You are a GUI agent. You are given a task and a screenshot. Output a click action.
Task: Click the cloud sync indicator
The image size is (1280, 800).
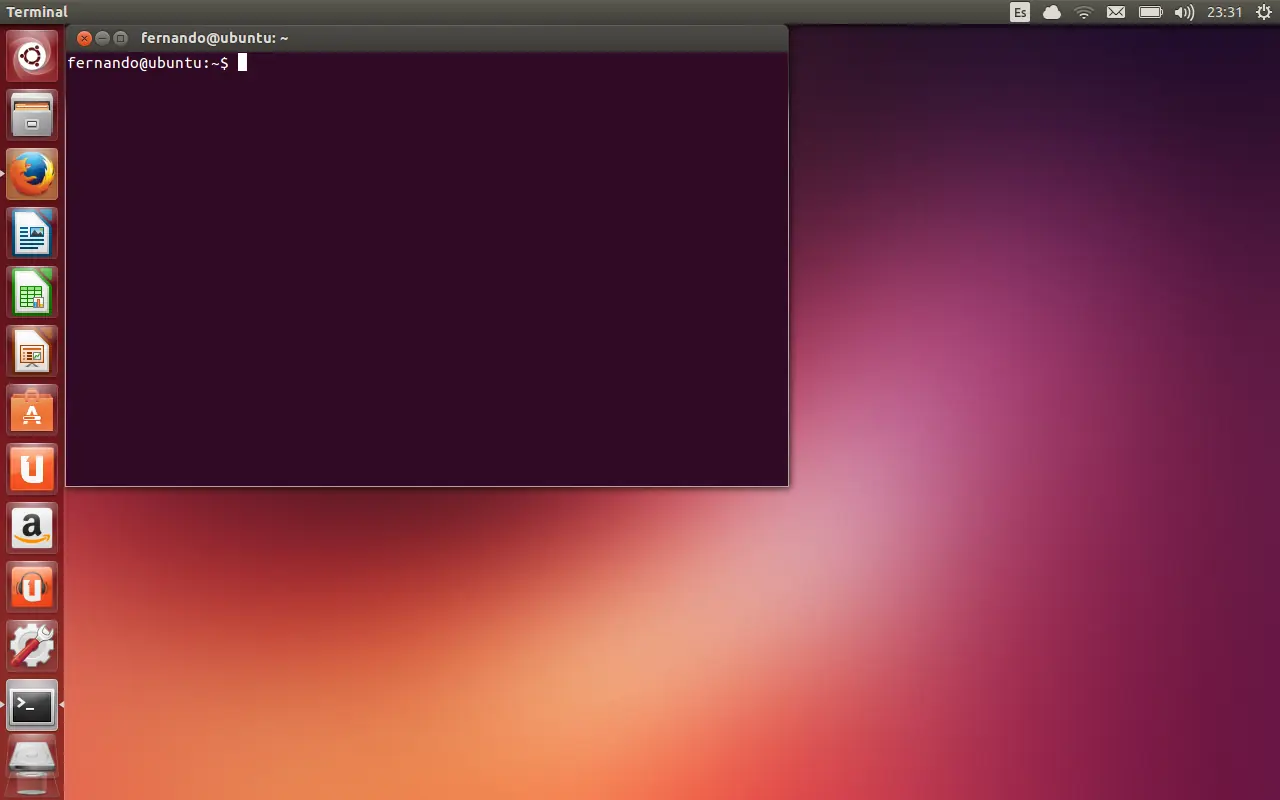1052,12
